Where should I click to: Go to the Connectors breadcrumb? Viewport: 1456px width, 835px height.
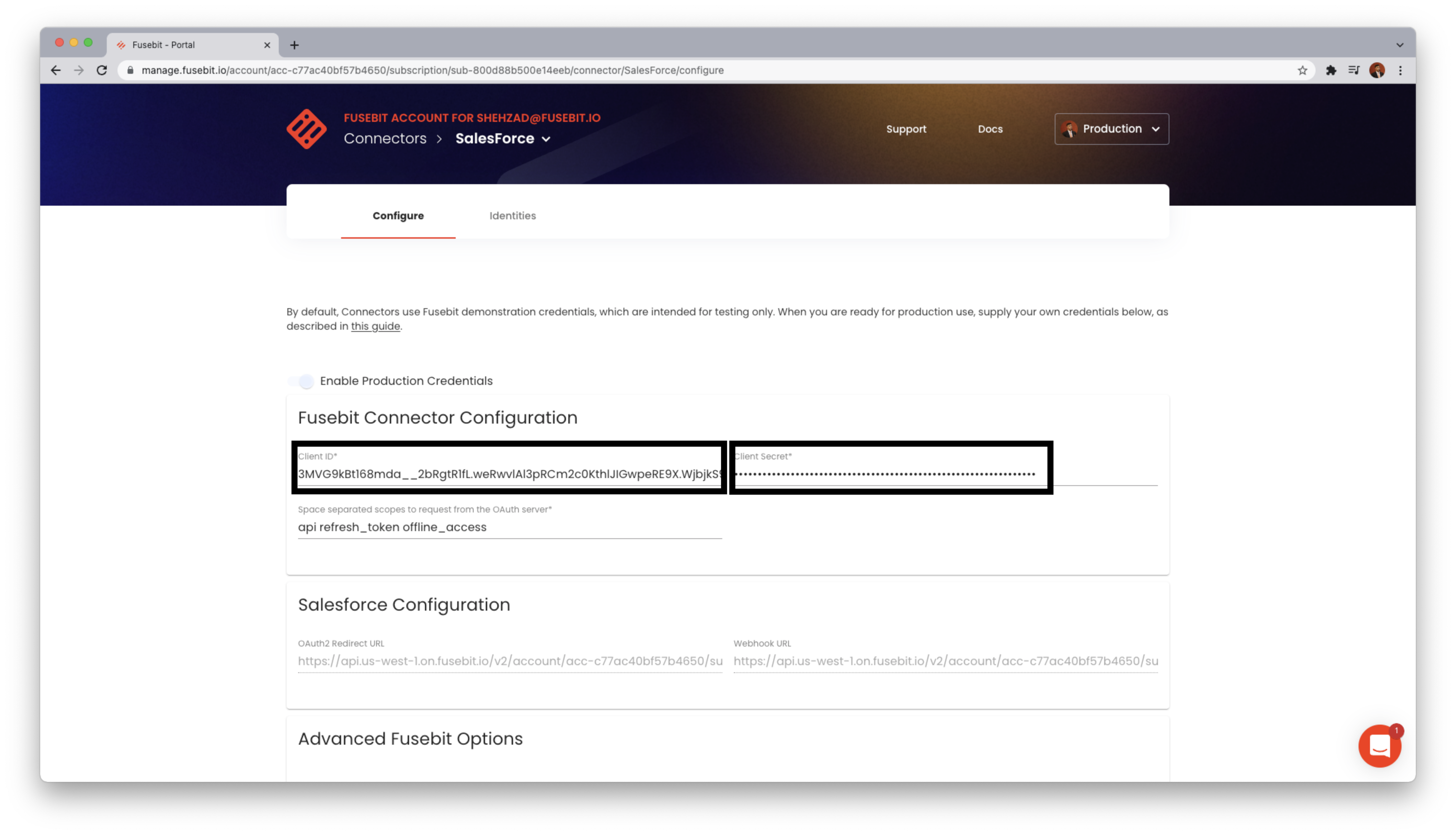[x=385, y=138]
